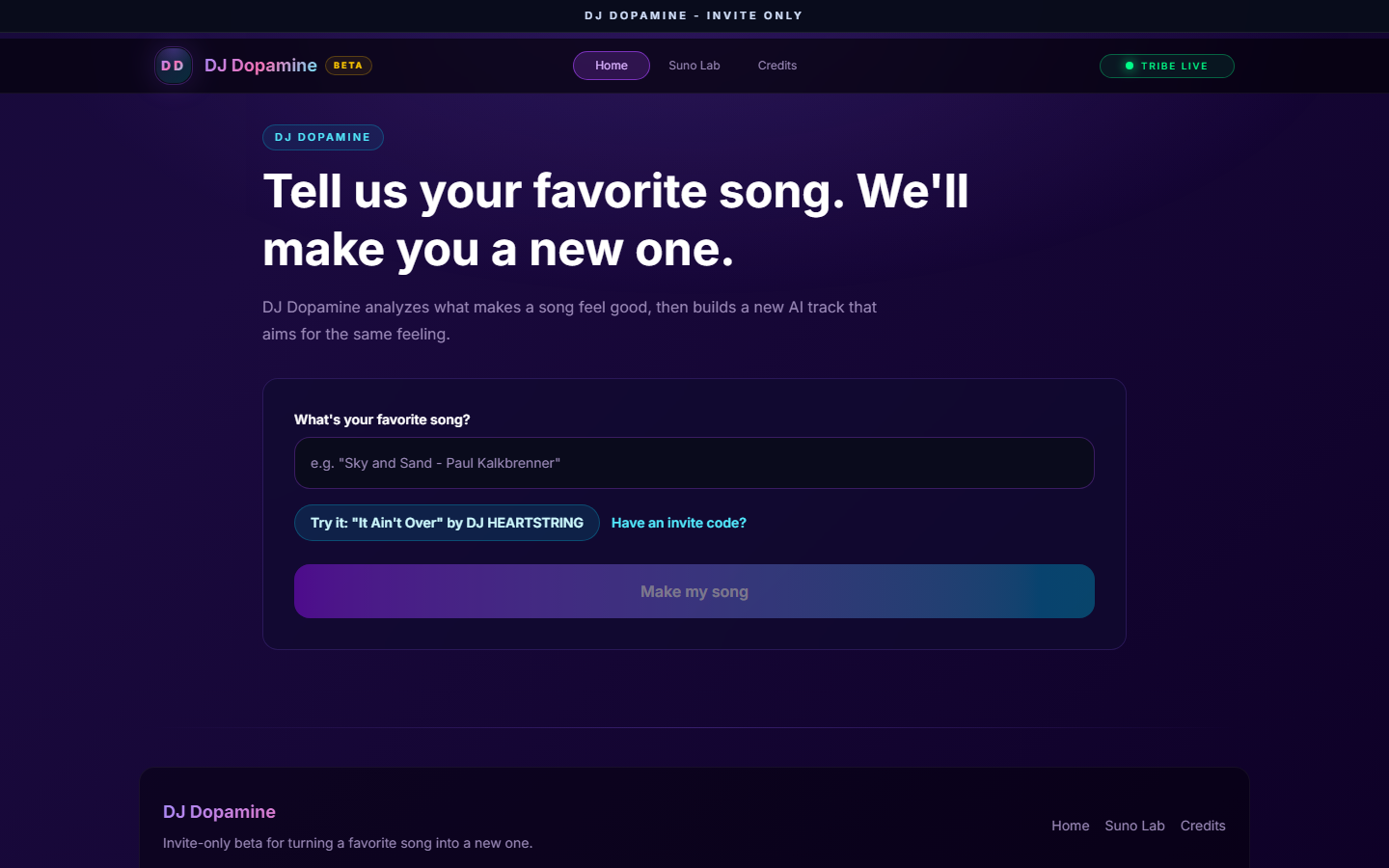Click the INVITE ONLY announcement banner
The image size is (1389, 868).
(694, 15)
